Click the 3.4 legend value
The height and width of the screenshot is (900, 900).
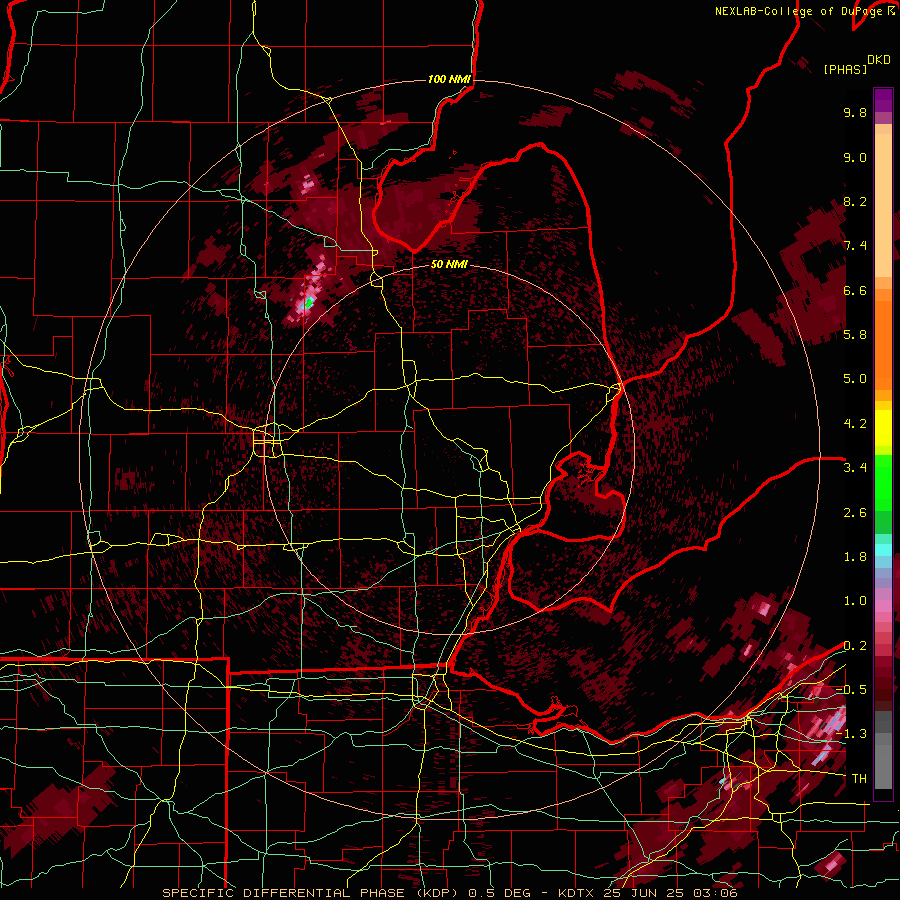(x=855, y=468)
